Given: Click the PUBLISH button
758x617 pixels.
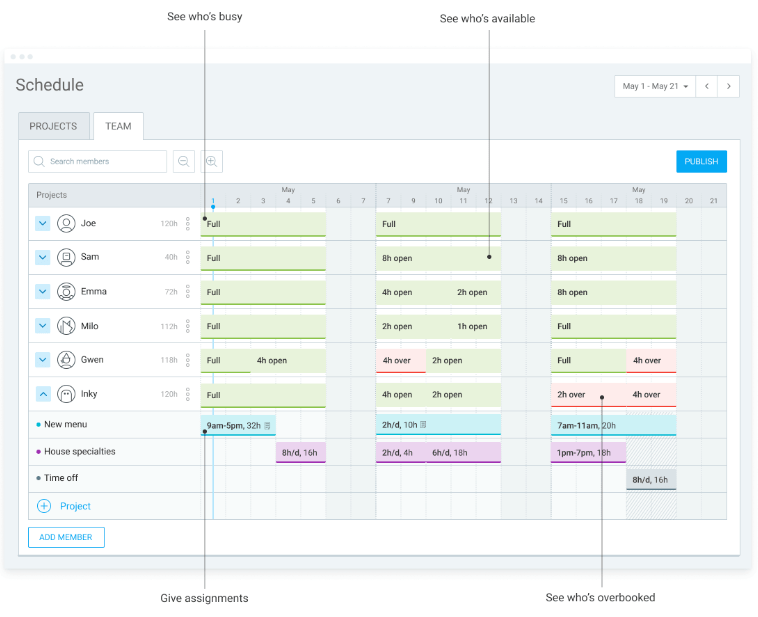Looking at the screenshot, I should [x=701, y=161].
